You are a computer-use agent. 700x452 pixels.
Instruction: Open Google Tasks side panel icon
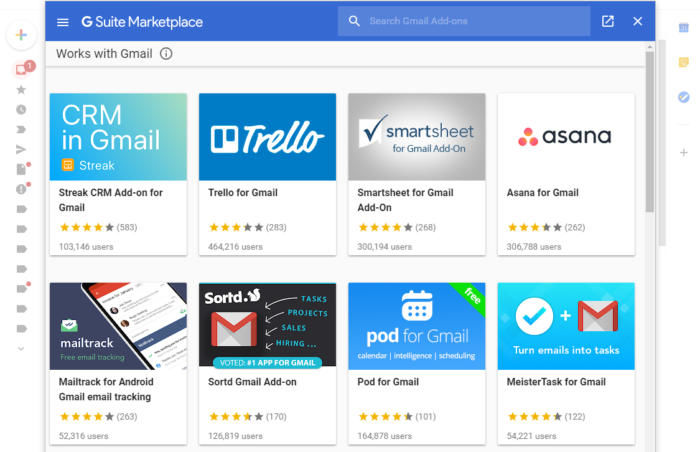(683, 97)
